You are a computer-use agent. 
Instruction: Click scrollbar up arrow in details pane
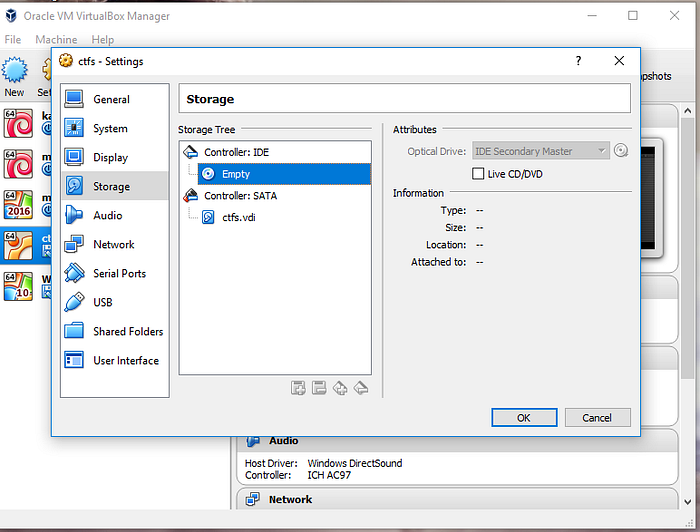[x=688, y=111]
